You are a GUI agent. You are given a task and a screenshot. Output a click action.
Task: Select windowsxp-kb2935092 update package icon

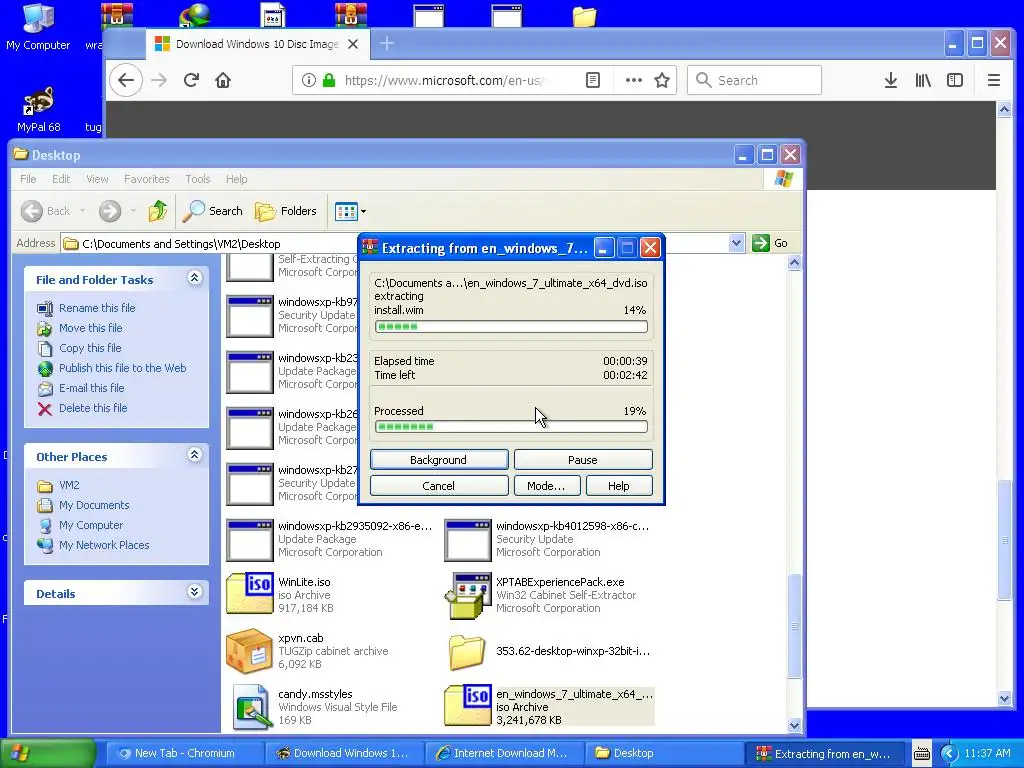[249, 540]
